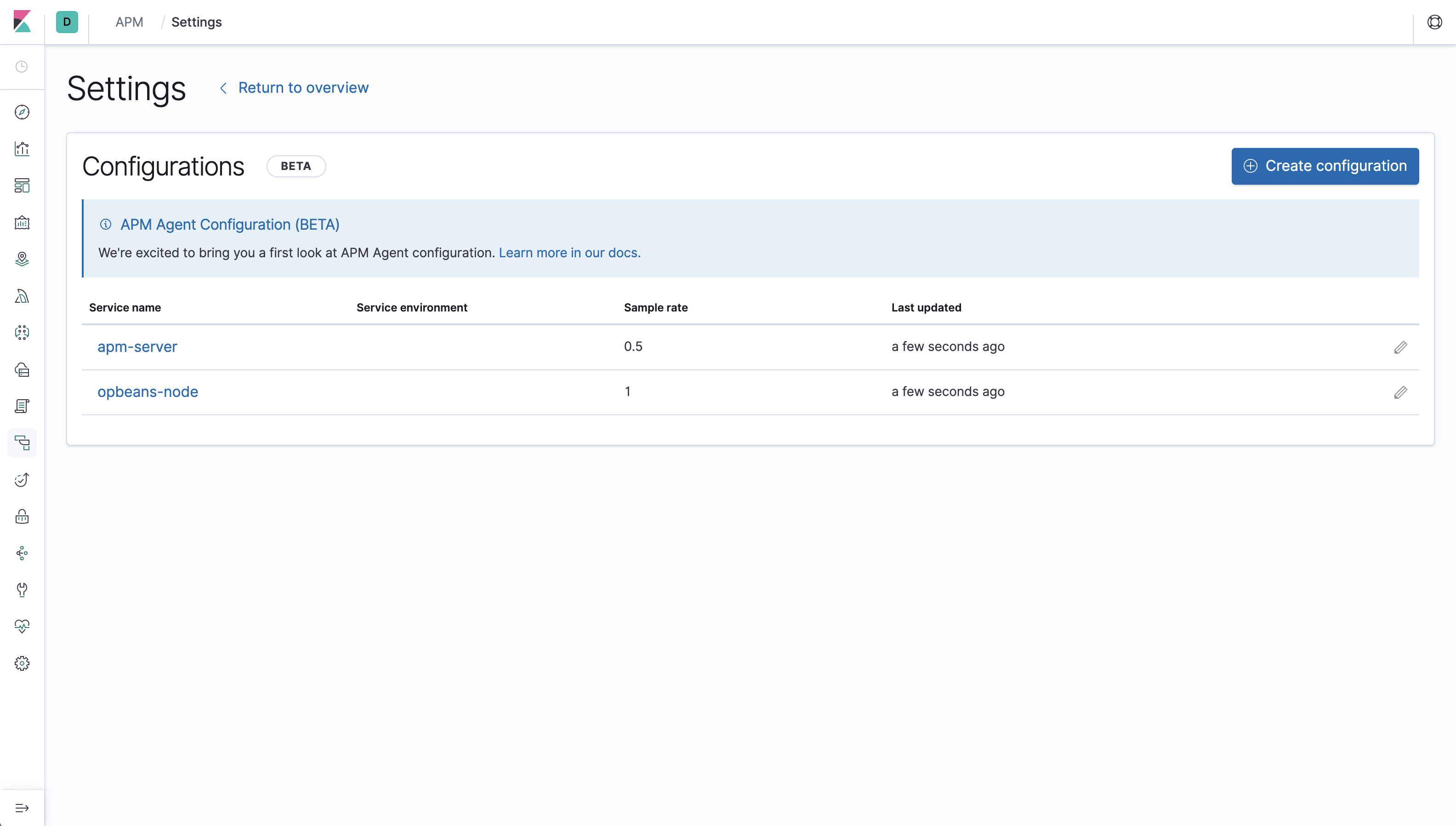Screen dimensions: 1456x826
Task: Open Management with the gear icon
Action: [22, 662]
